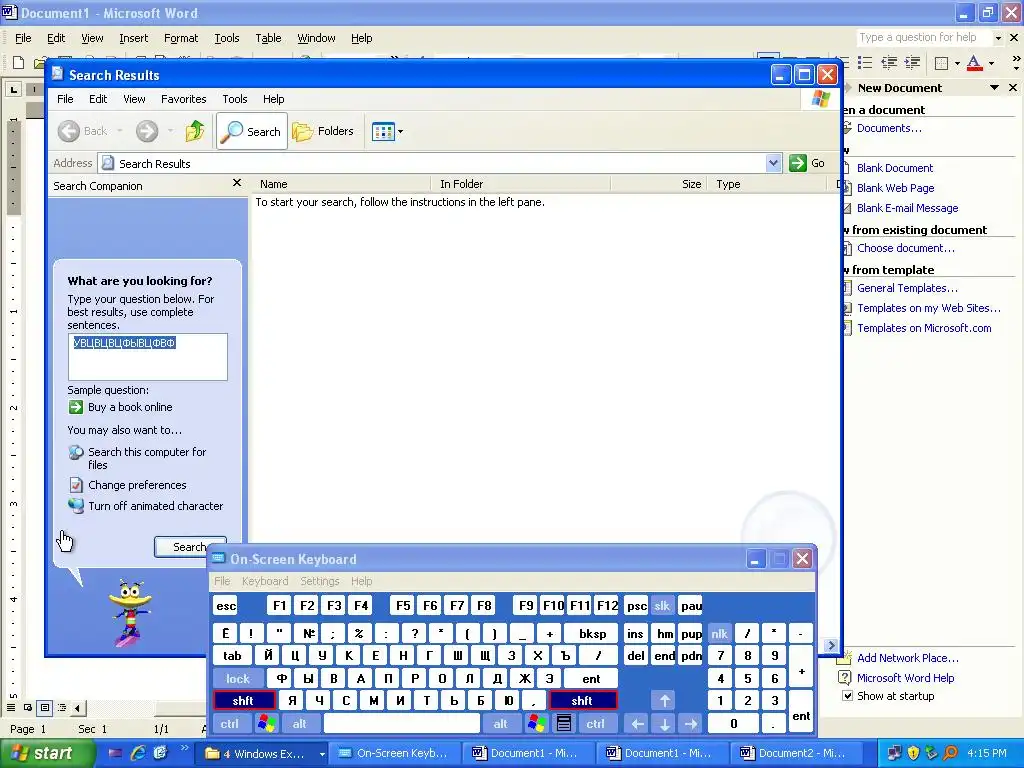Toggle the left shft key on-screen
The height and width of the screenshot is (768, 1024).
point(244,701)
